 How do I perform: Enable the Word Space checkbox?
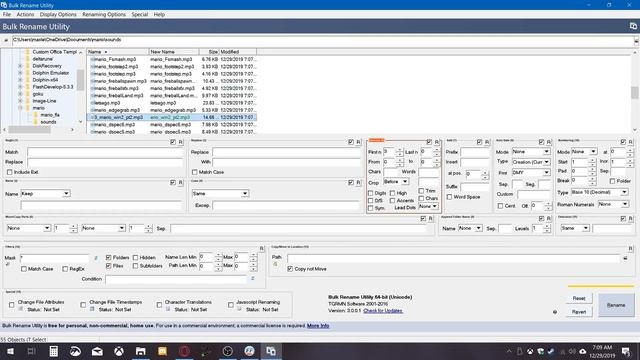pyautogui.click(x=449, y=197)
